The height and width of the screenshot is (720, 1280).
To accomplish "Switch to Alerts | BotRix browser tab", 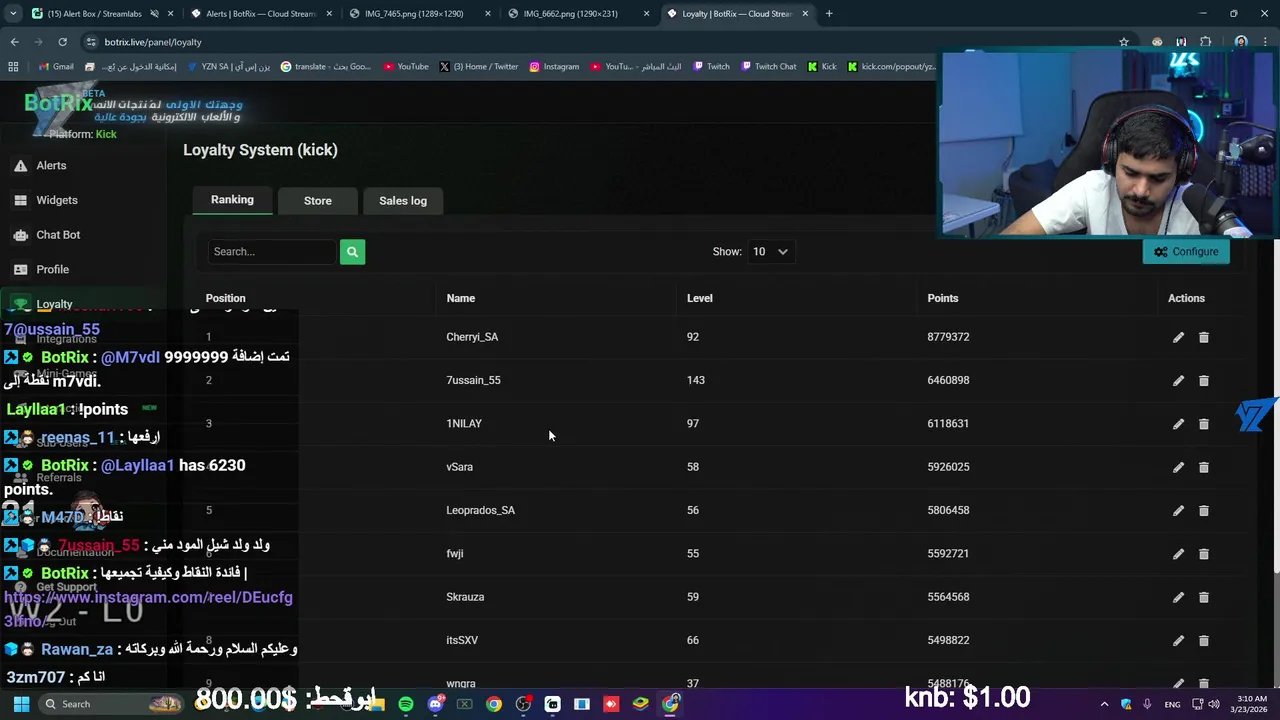I will tap(260, 14).
